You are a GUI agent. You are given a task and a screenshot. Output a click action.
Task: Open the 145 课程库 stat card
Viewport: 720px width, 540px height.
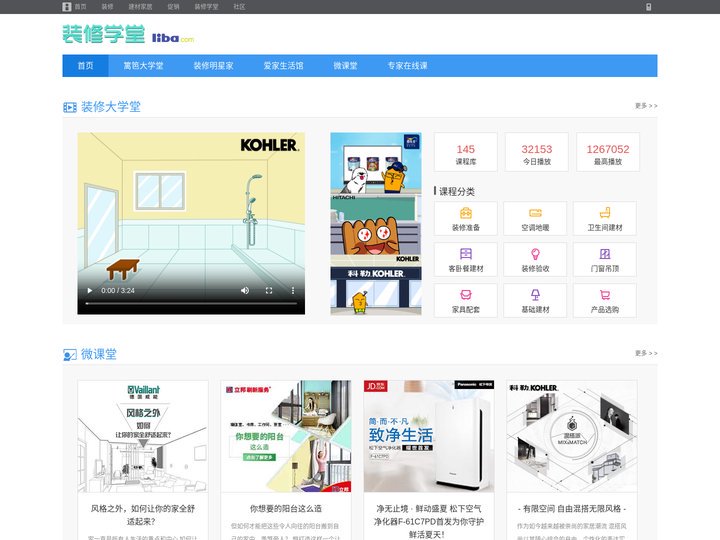466,152
